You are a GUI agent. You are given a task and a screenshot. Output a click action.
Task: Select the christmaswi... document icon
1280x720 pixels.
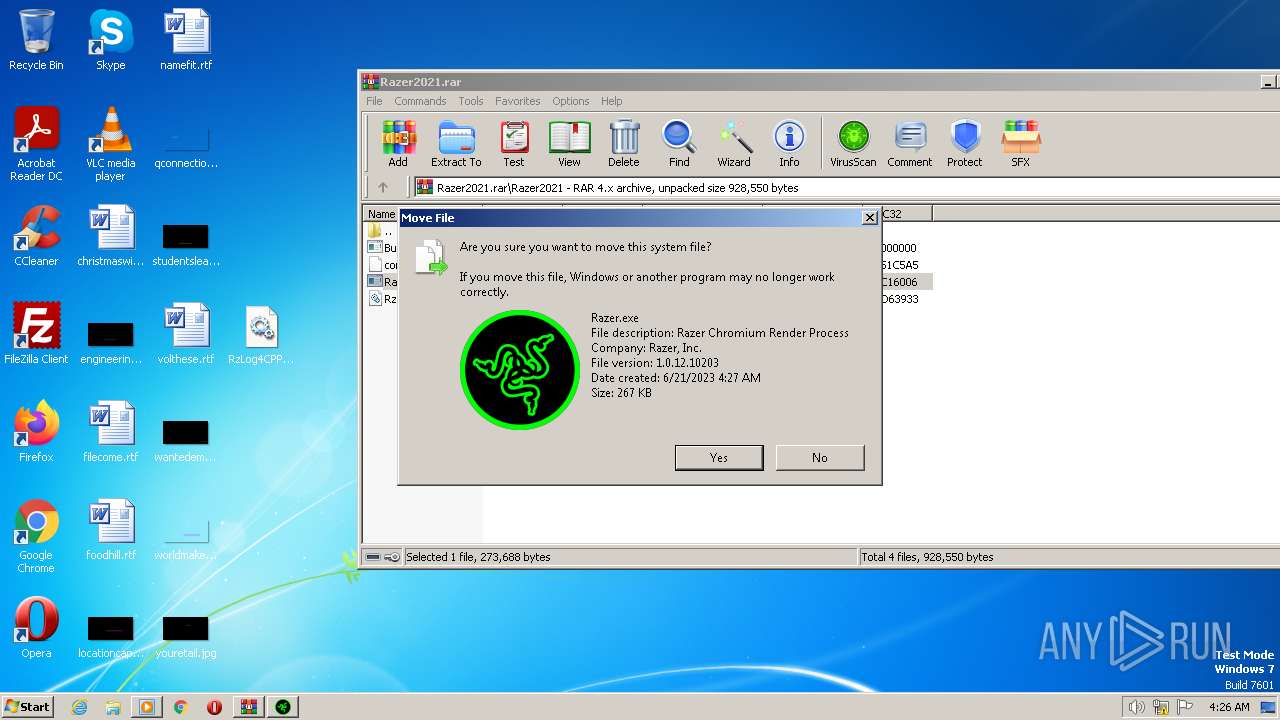tap(110, 236)
